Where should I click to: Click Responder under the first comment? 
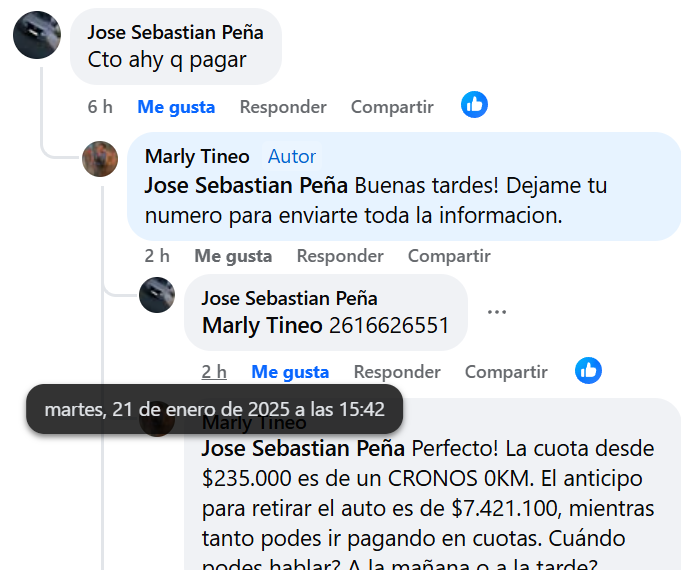pyautogui.click(x=283, y=107)
